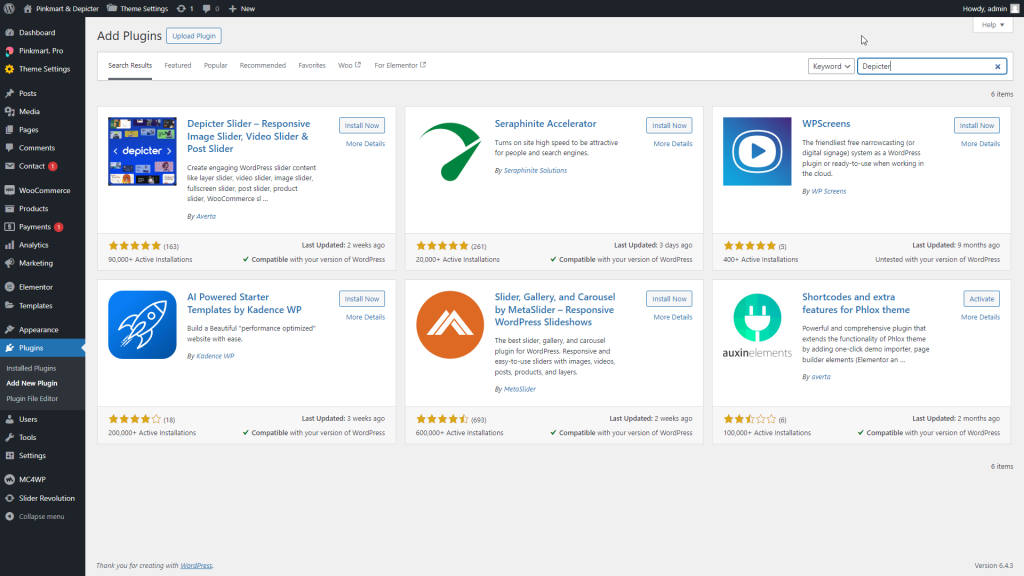This screenshot has height=576, width=1024.
Task: Install the WPScreens plugin
Action: tap(976, 125)
